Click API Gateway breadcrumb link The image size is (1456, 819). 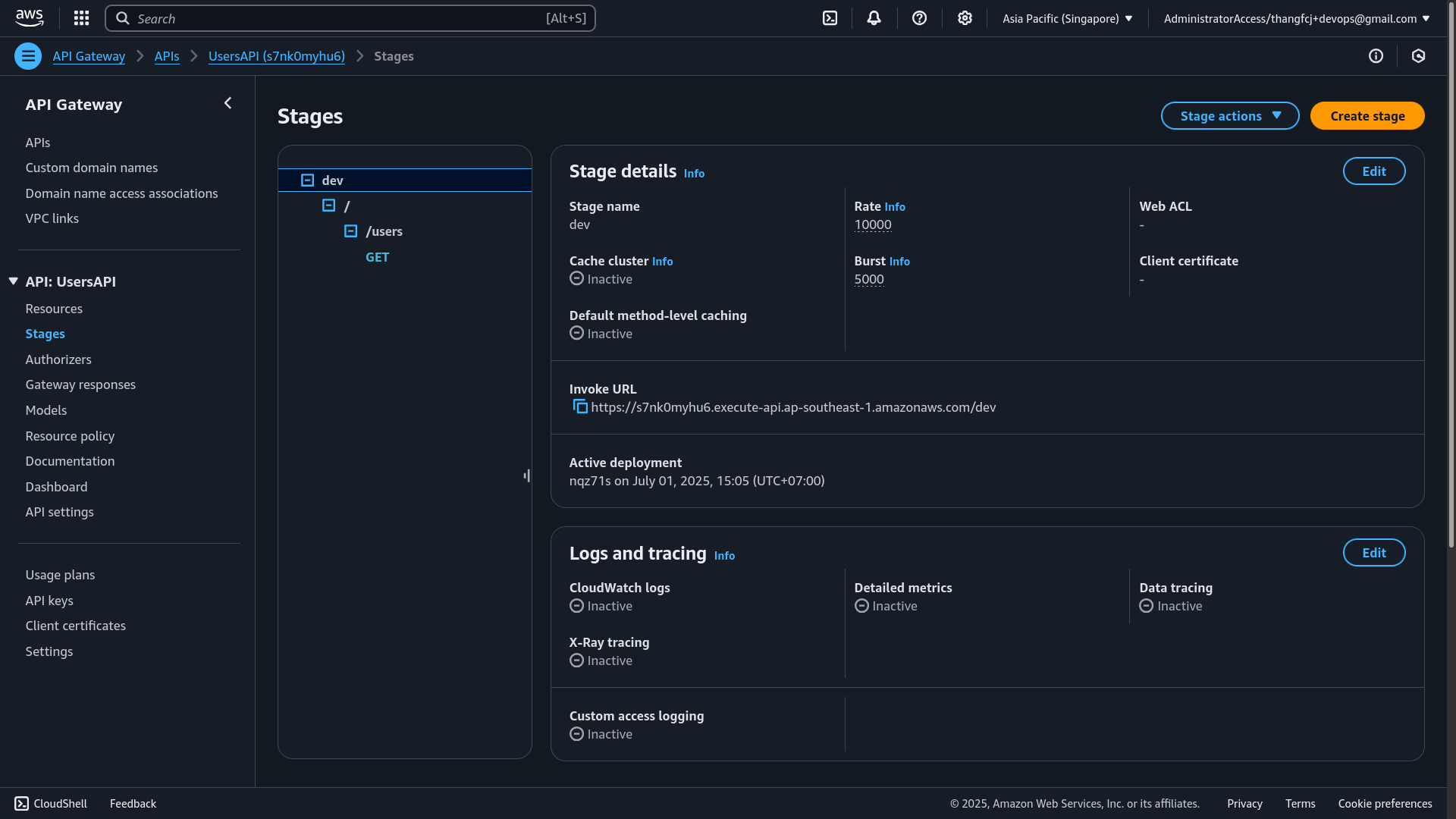click(89, 56)
